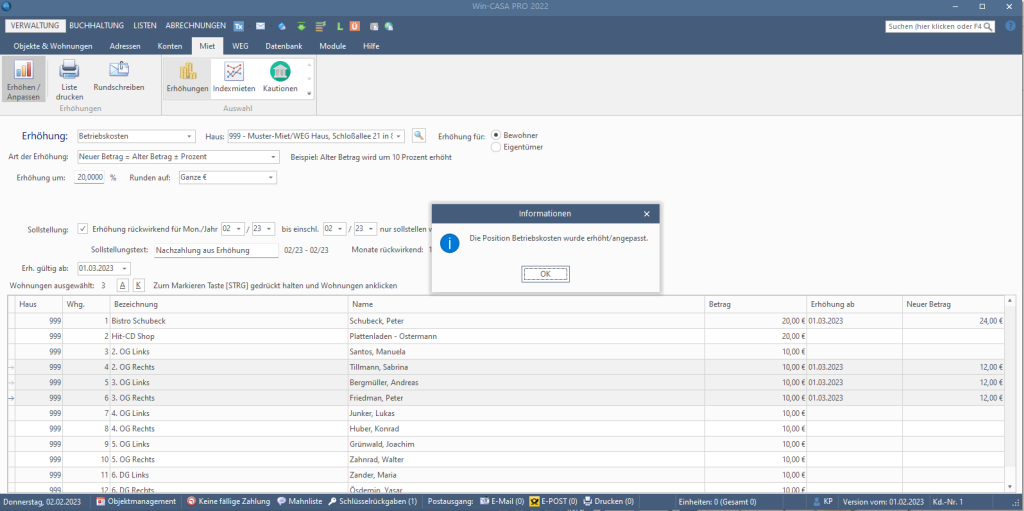Open Mahnliste from the status bar
Screen dimensions: 1024x511
point(300,501)
